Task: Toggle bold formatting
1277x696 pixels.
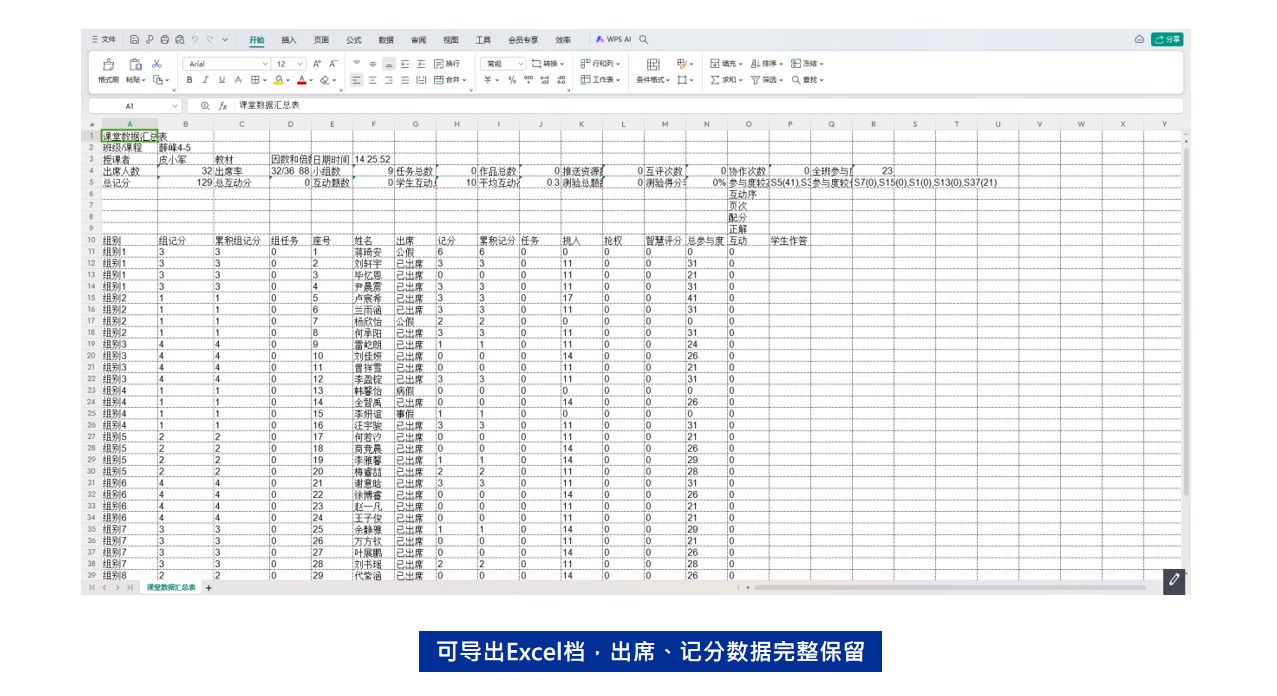Action: pos(189,79)
